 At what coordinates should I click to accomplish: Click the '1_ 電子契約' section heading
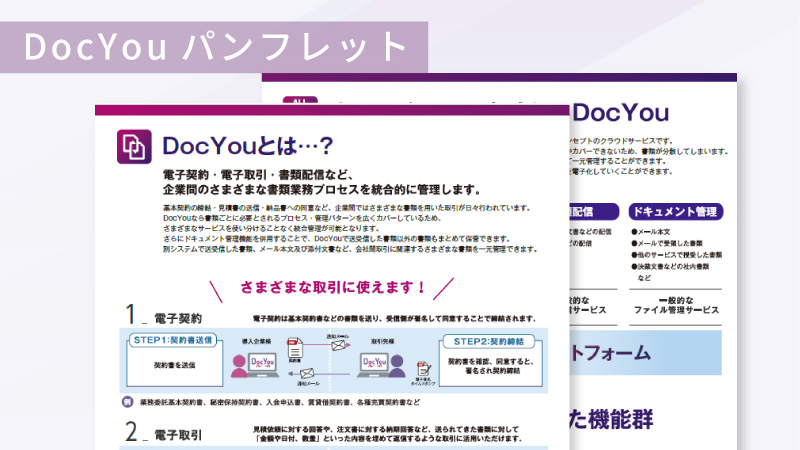(164, 315)
